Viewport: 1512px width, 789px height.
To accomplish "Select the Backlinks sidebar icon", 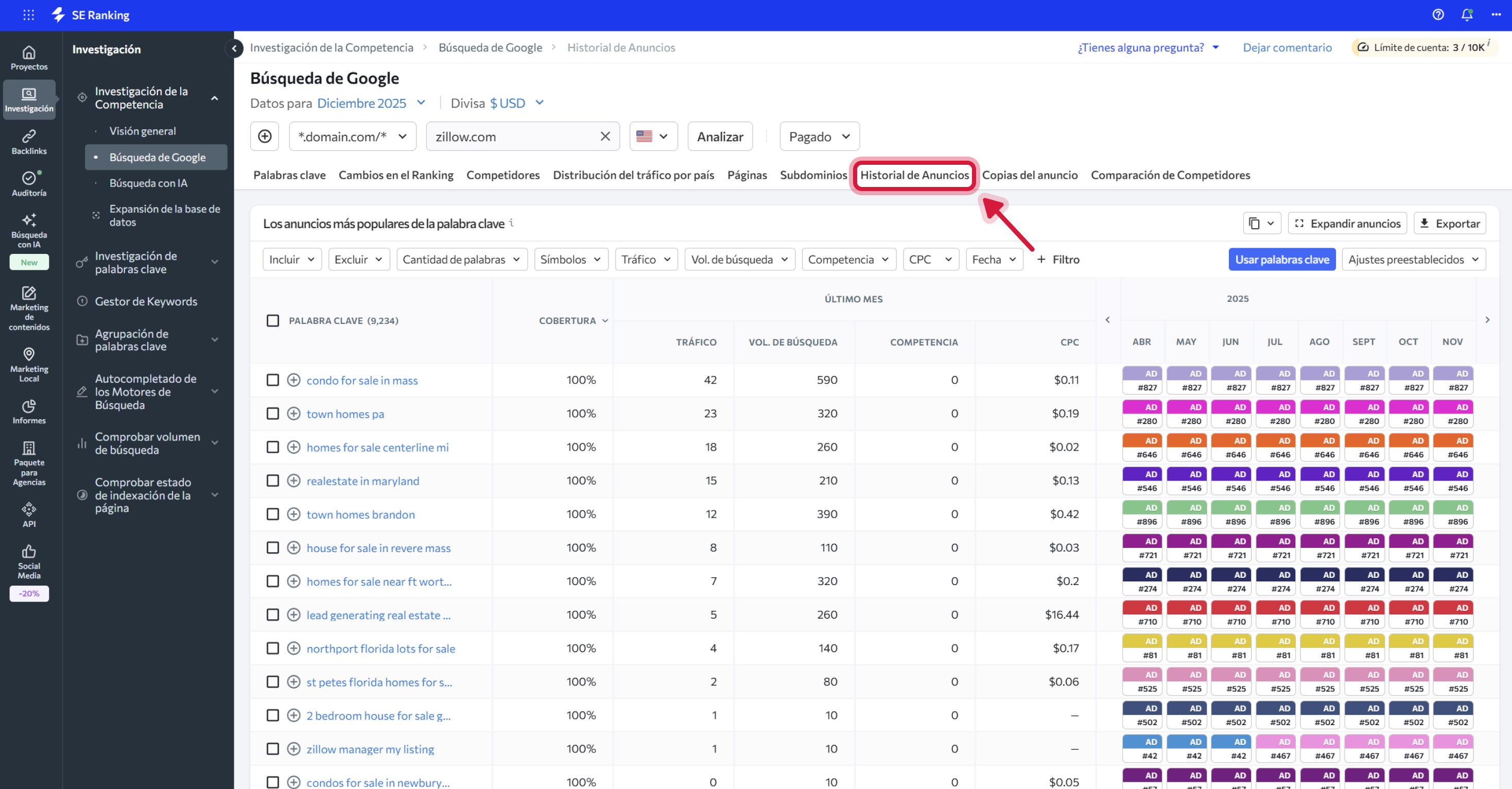I will pos(29,141).
